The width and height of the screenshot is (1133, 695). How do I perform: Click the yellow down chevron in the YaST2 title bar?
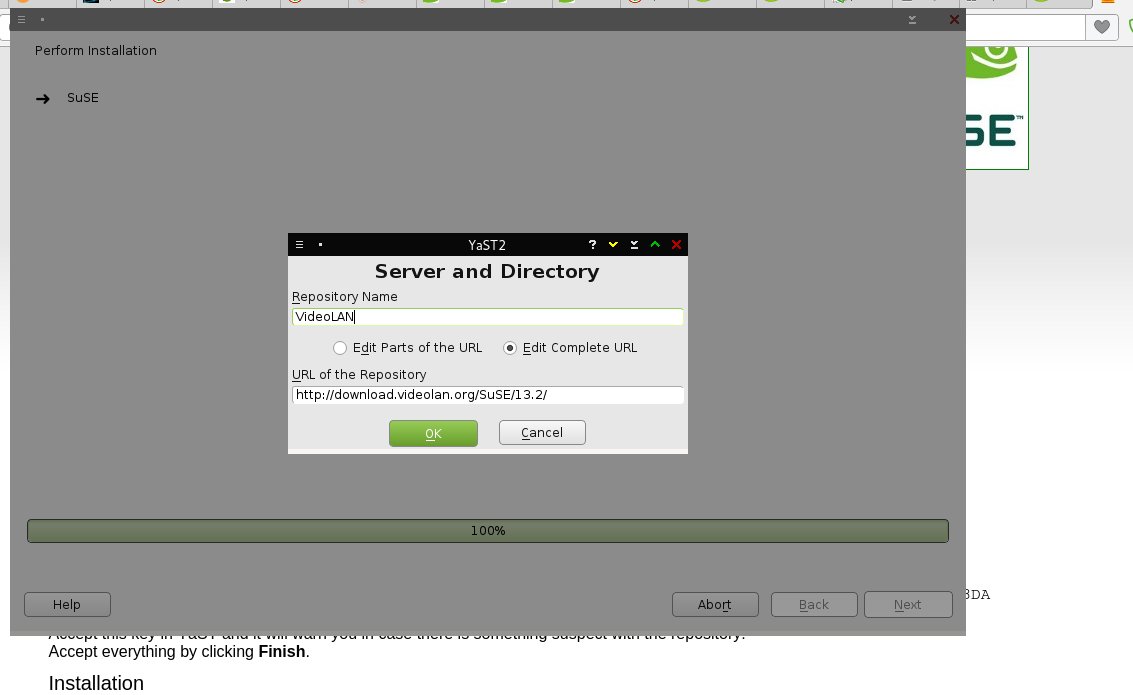[613, 245]
